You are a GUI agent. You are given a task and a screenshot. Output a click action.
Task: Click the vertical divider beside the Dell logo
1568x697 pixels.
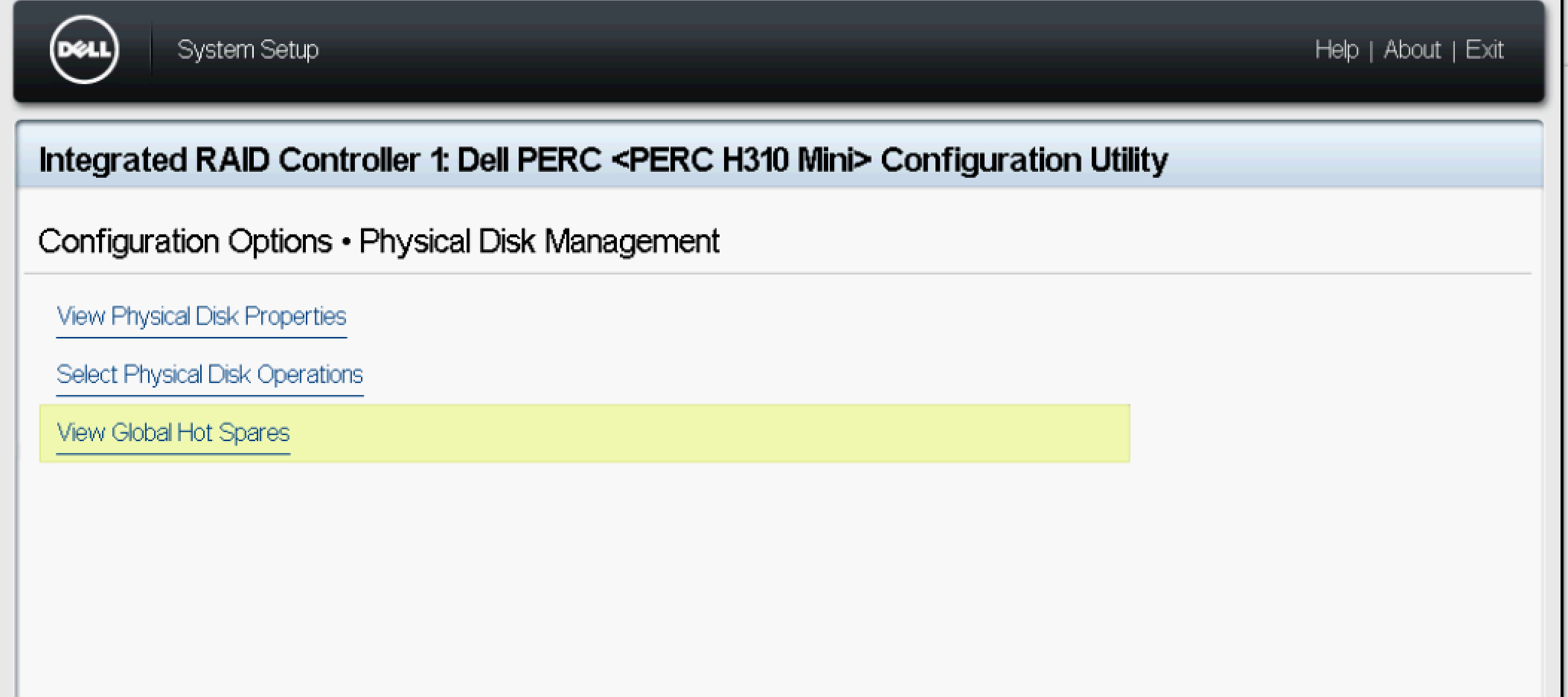point(151,50)
